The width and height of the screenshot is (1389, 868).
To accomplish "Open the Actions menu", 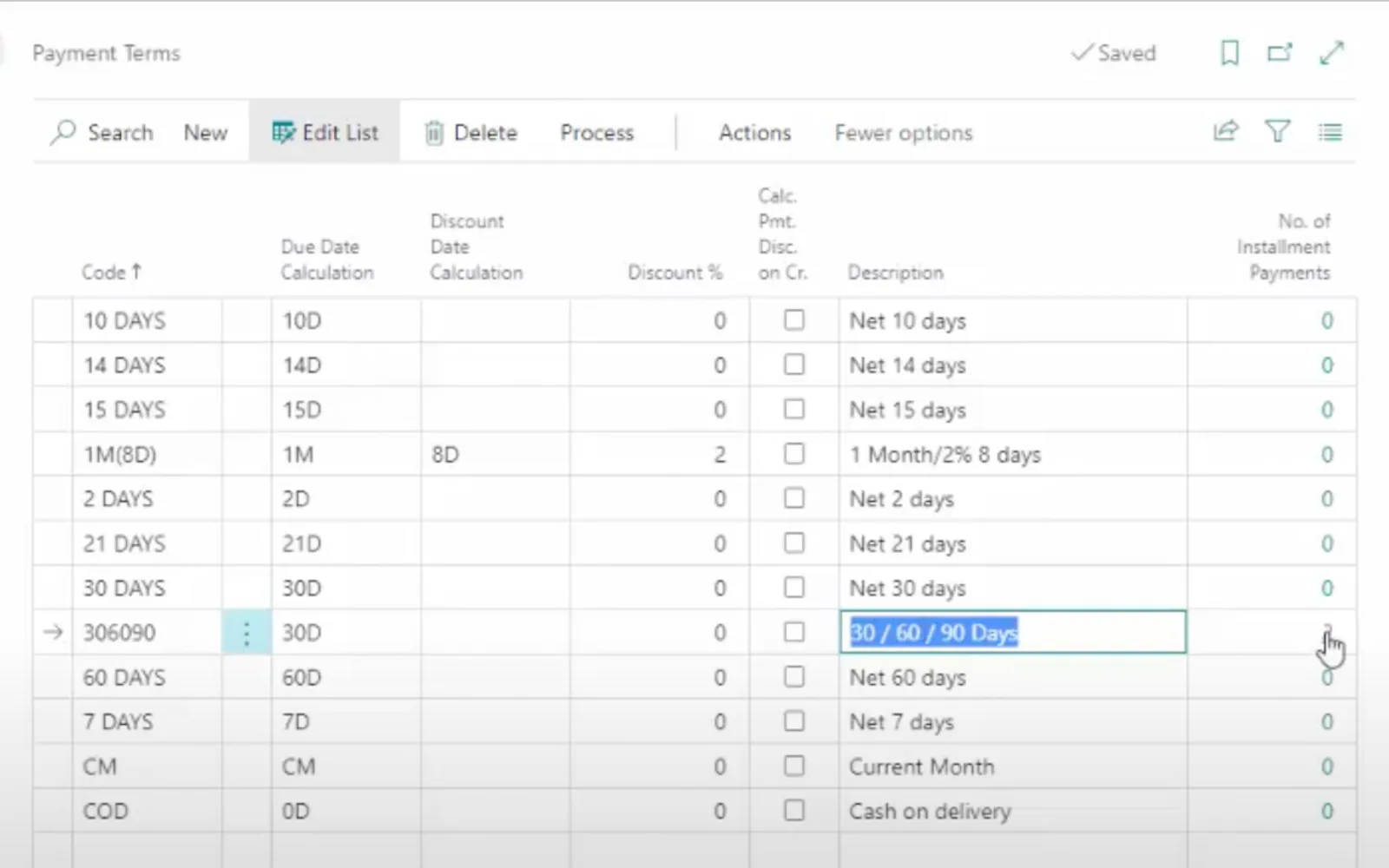I will pos(754,133).
